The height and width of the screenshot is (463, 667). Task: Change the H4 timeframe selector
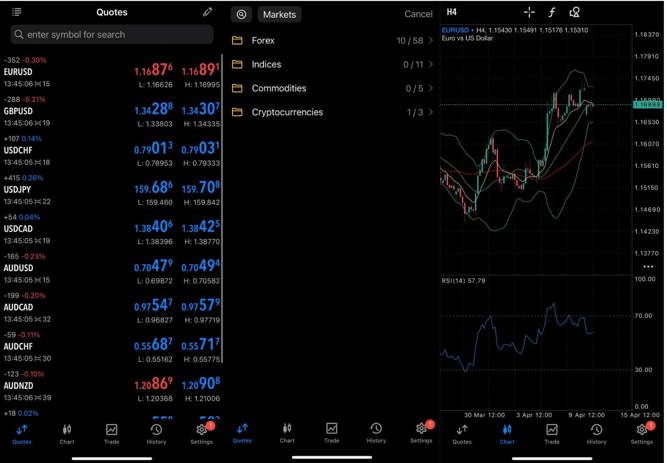click(451, 12)
